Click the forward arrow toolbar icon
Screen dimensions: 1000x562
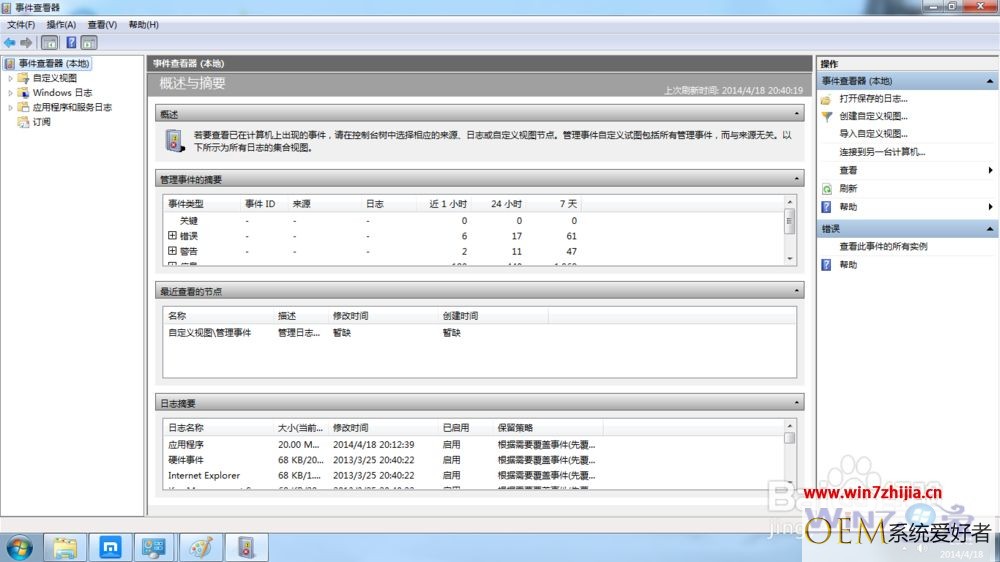(26, 43)
